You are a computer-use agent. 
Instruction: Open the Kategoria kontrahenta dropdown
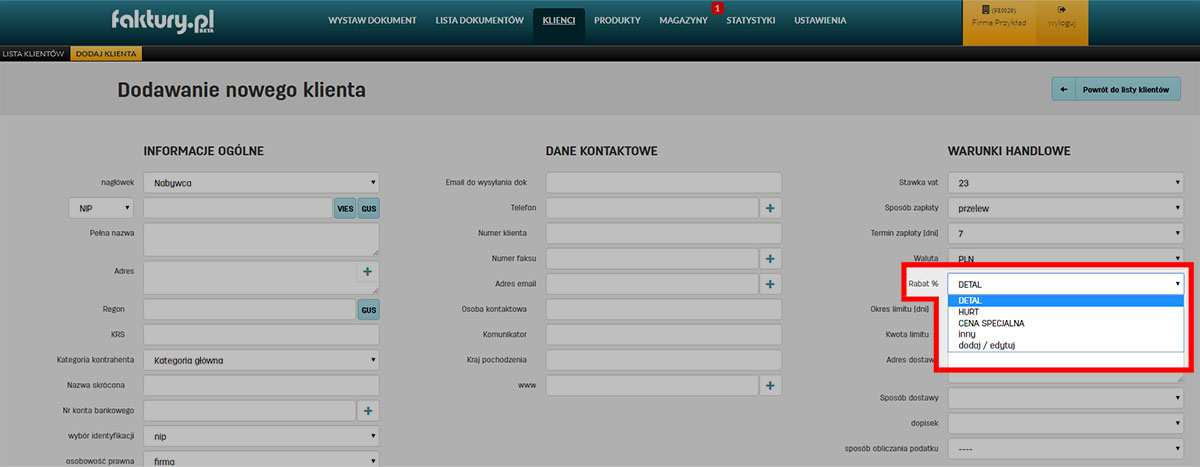(262, 360)
